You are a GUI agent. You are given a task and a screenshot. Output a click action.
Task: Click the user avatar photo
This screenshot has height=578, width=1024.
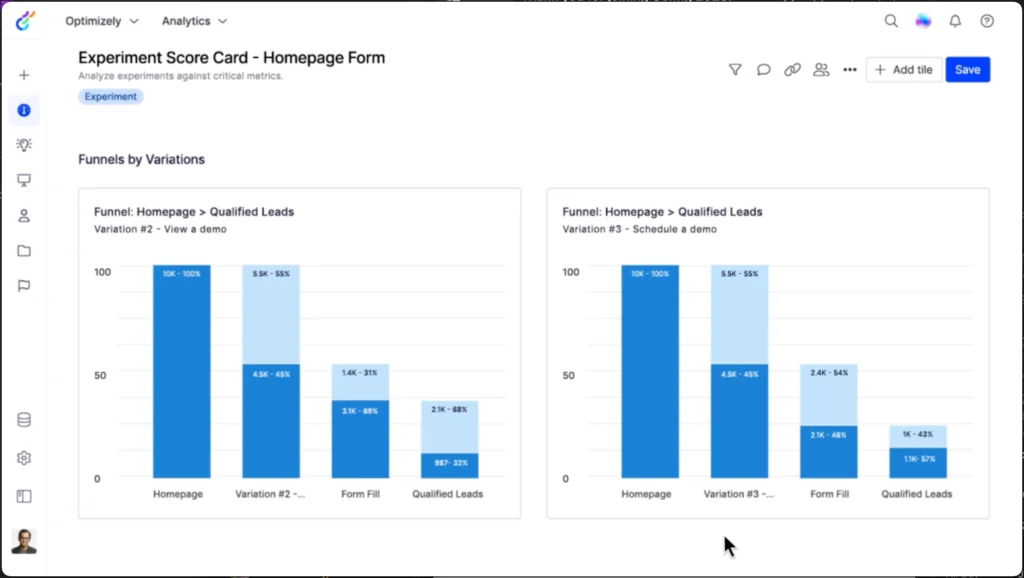(24, 541)
